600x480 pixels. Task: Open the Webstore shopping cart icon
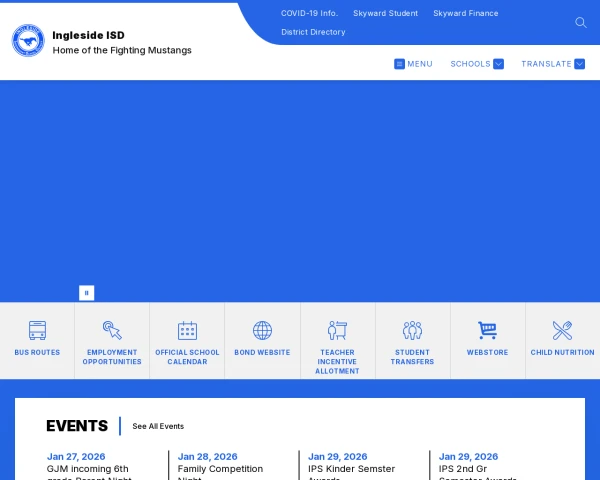tap(487, 331)
